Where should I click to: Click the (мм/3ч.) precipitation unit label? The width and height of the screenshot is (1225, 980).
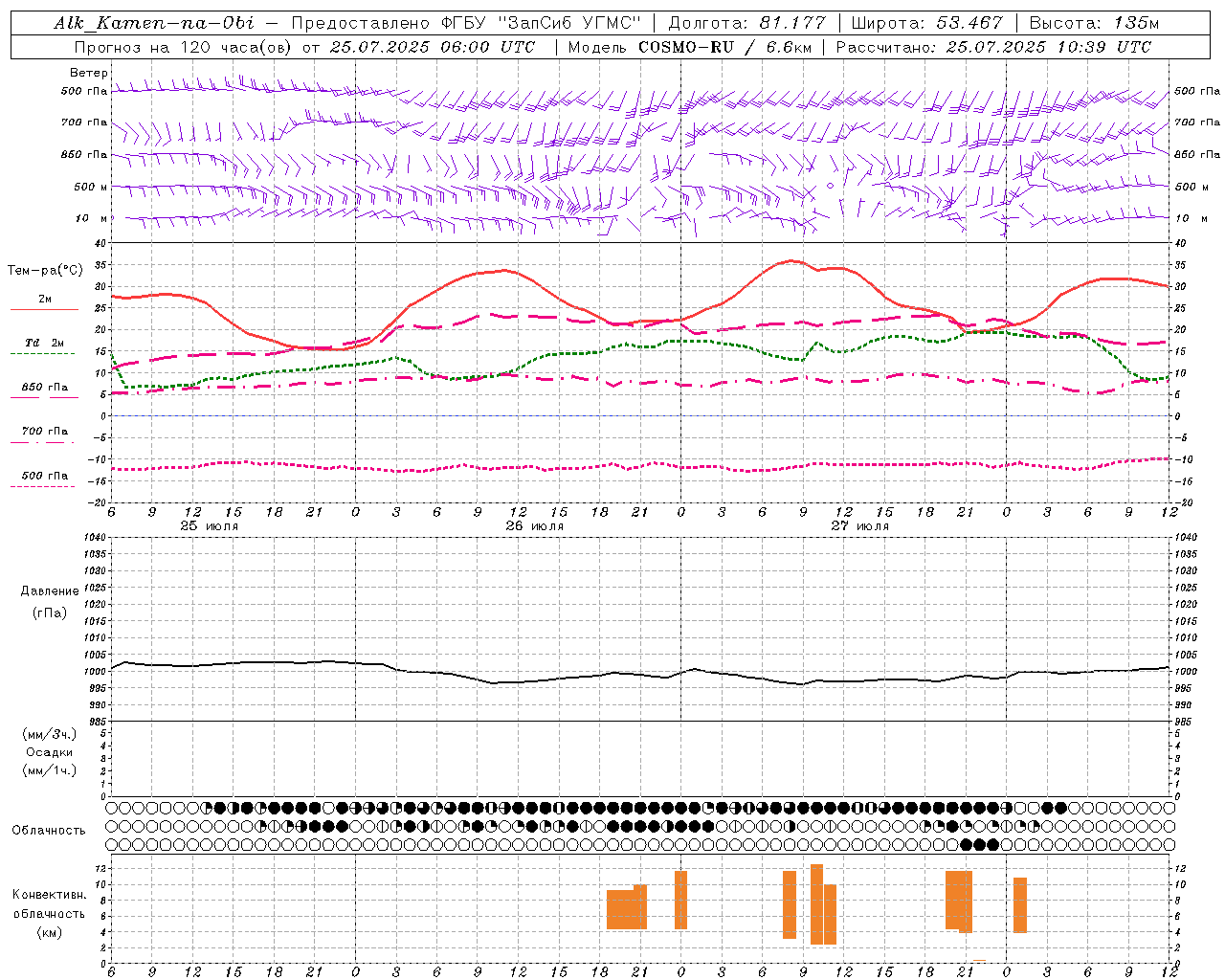tap(50, 734)
